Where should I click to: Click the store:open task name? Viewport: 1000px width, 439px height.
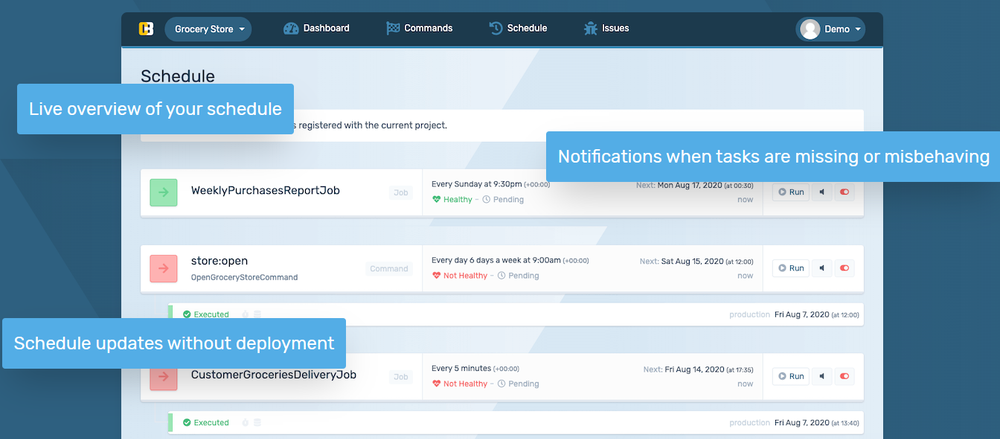click(x=221, y=261)
